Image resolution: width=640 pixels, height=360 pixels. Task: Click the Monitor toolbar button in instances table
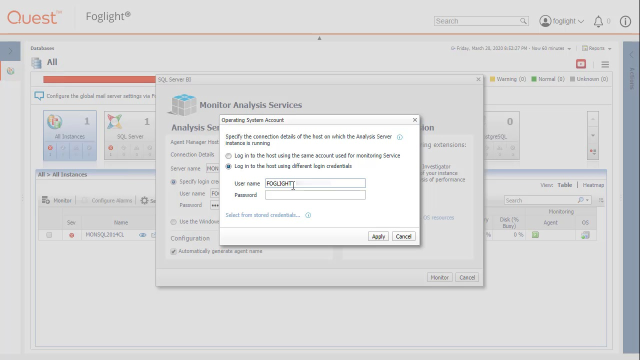click(57, 200)
